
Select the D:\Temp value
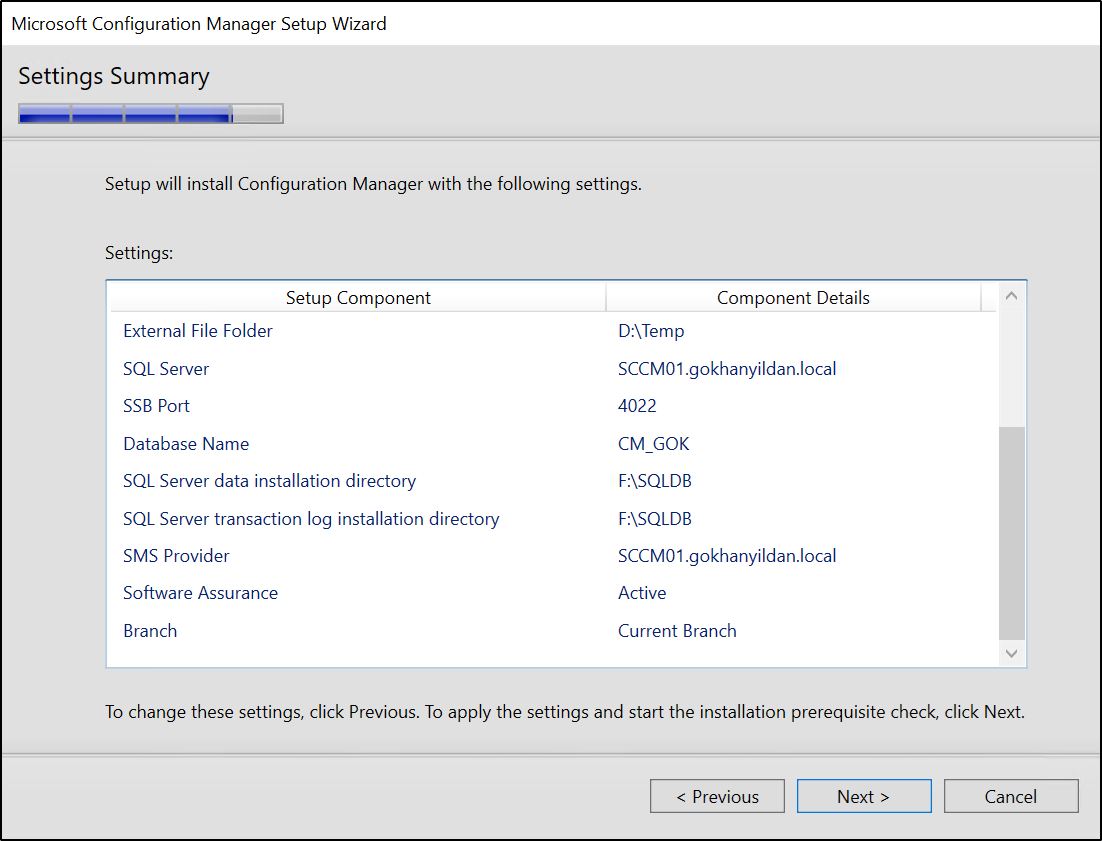pyautogui.click(x=651, y=331)
